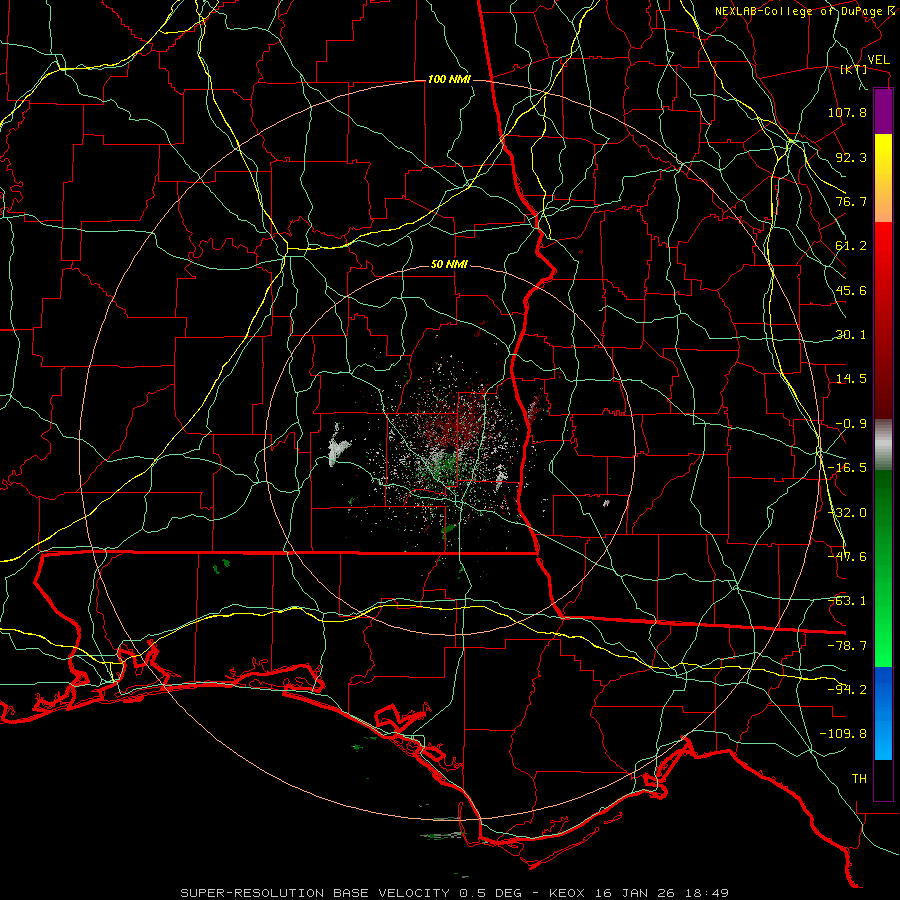The width and height of the screenshot is (900, 900).
Task: Click the 92.3 legend value
Action: [x=851, y=157]
